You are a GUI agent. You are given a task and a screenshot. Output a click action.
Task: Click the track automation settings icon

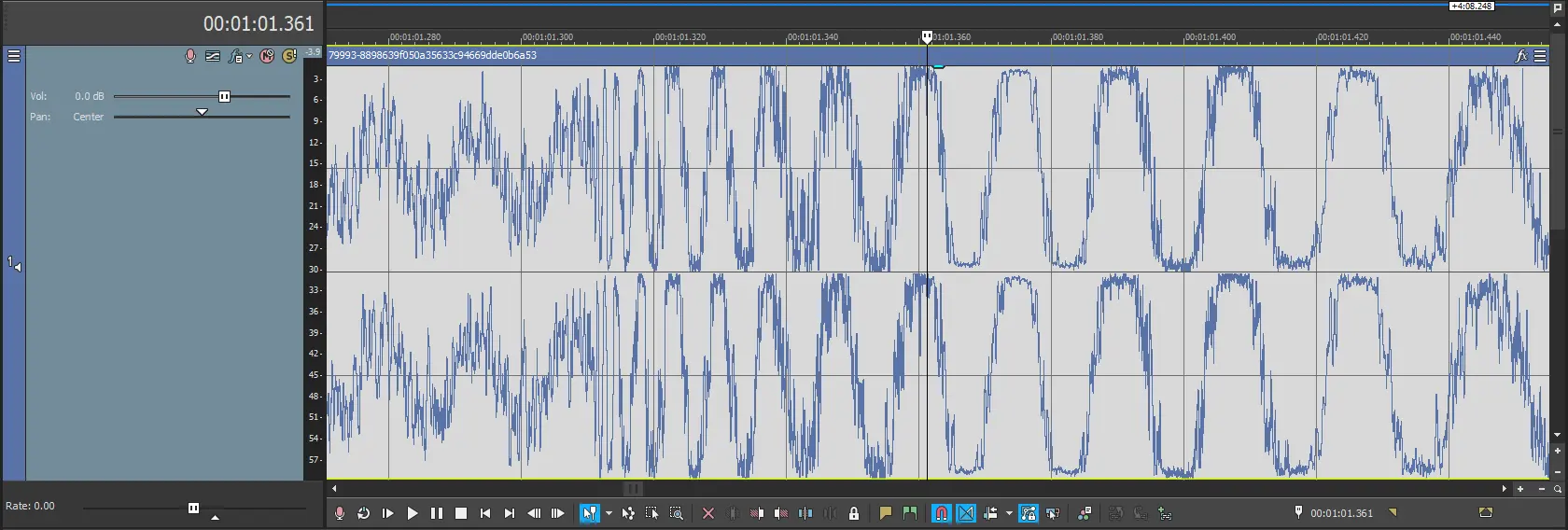(x=213, y=56)
